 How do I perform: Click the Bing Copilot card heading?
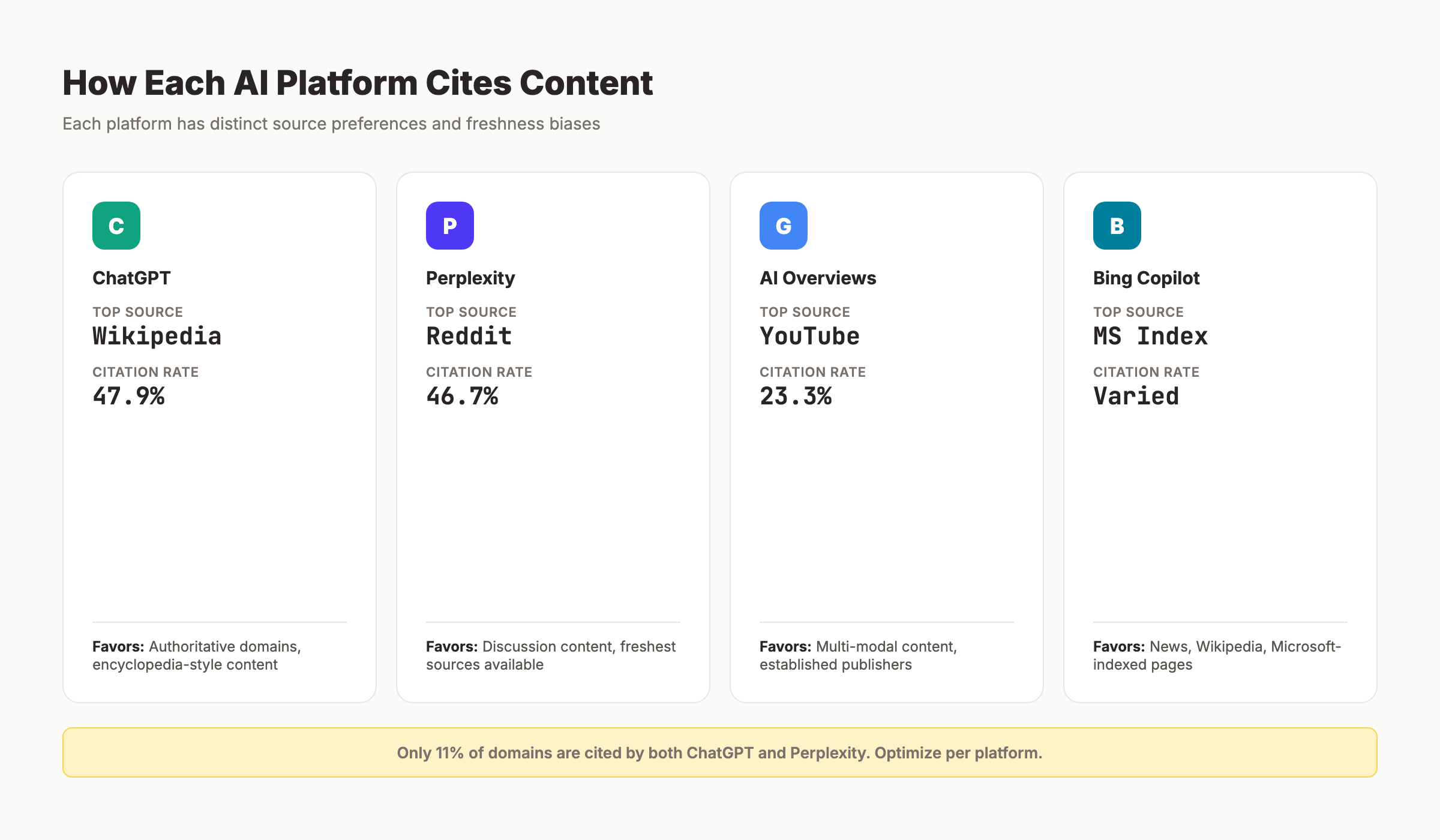[1146, 278]
